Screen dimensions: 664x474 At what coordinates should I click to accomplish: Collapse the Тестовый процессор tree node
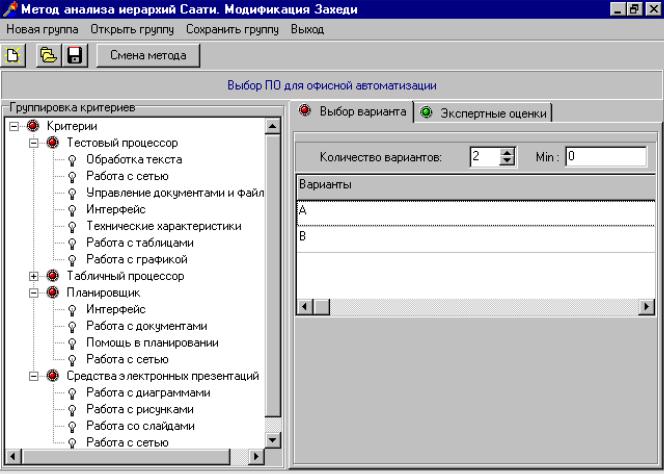coord(35,143)
